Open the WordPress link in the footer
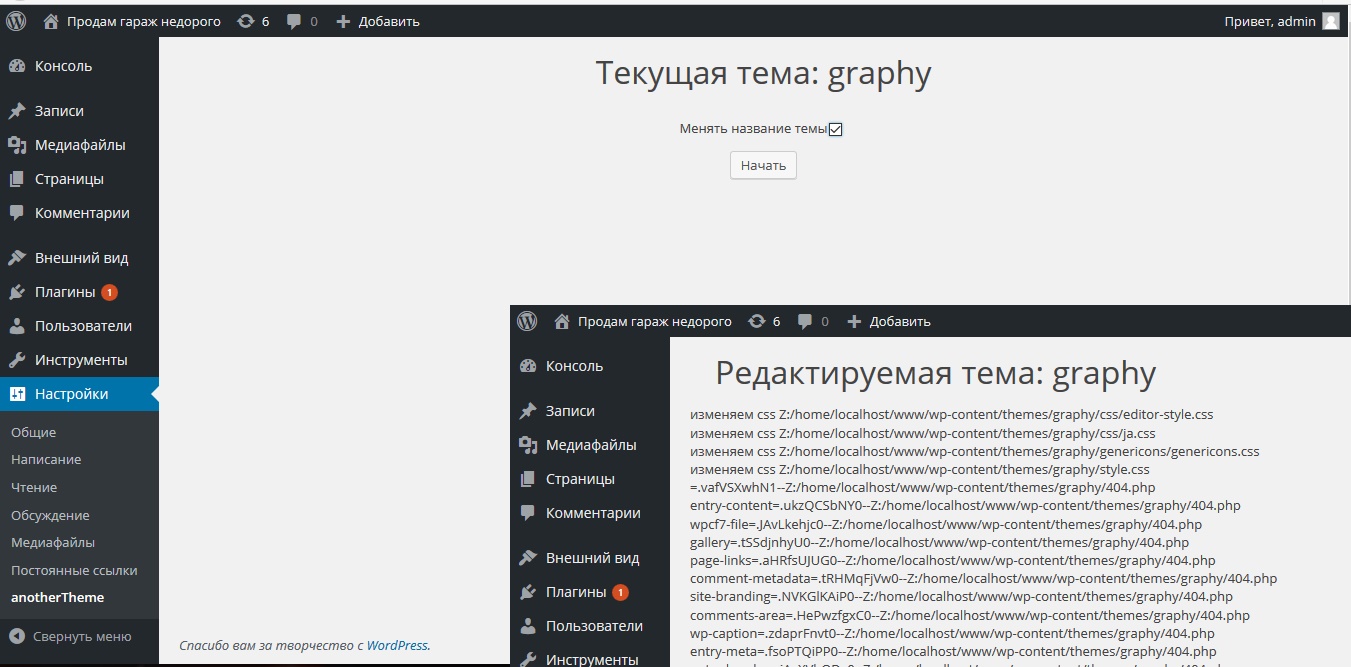 [x=397, y=646]
